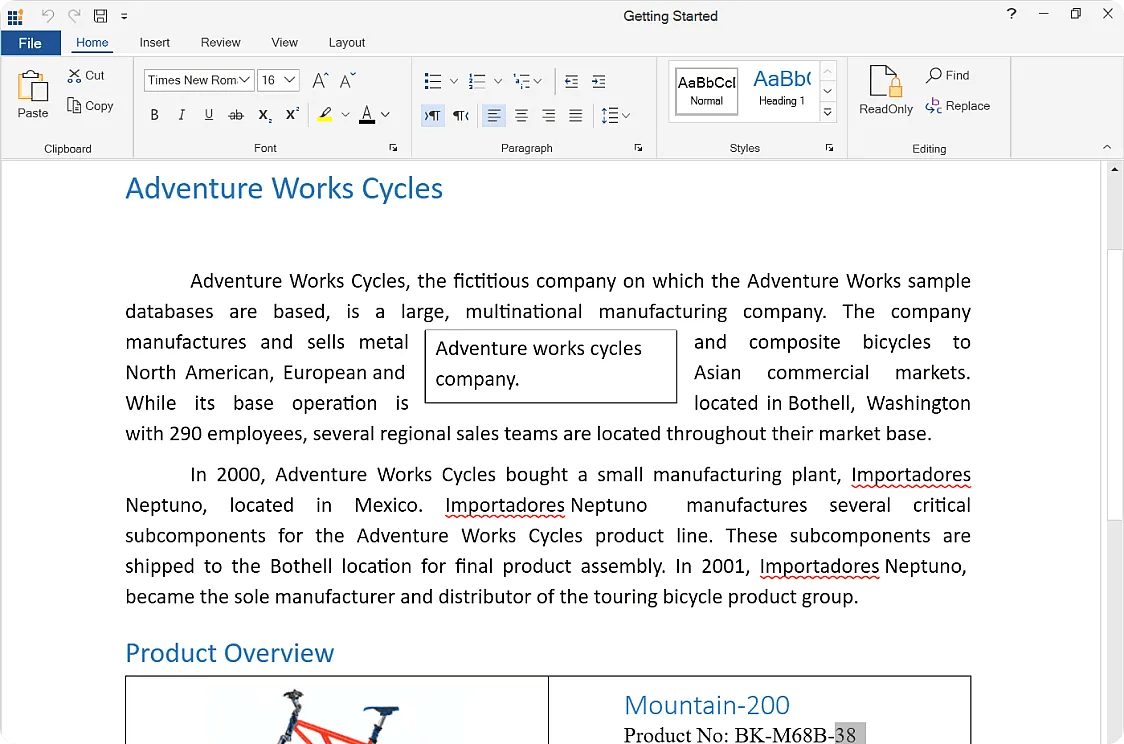This screenshot has height=744, width=1124.
Task: Select the Center alignment icon
Action: coord(521,115)
